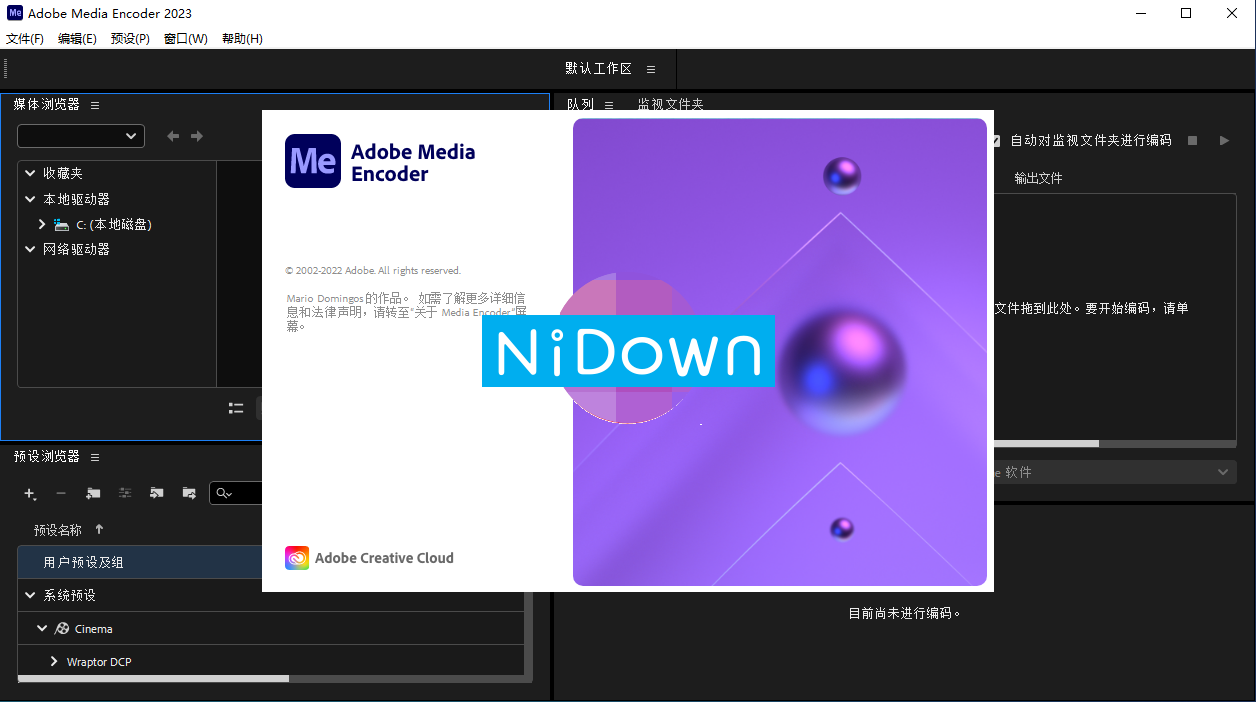The height and width of the screenshot is (702, 1256).
Task: Switch Media Browser to list view icon
Action: (236, 408)
